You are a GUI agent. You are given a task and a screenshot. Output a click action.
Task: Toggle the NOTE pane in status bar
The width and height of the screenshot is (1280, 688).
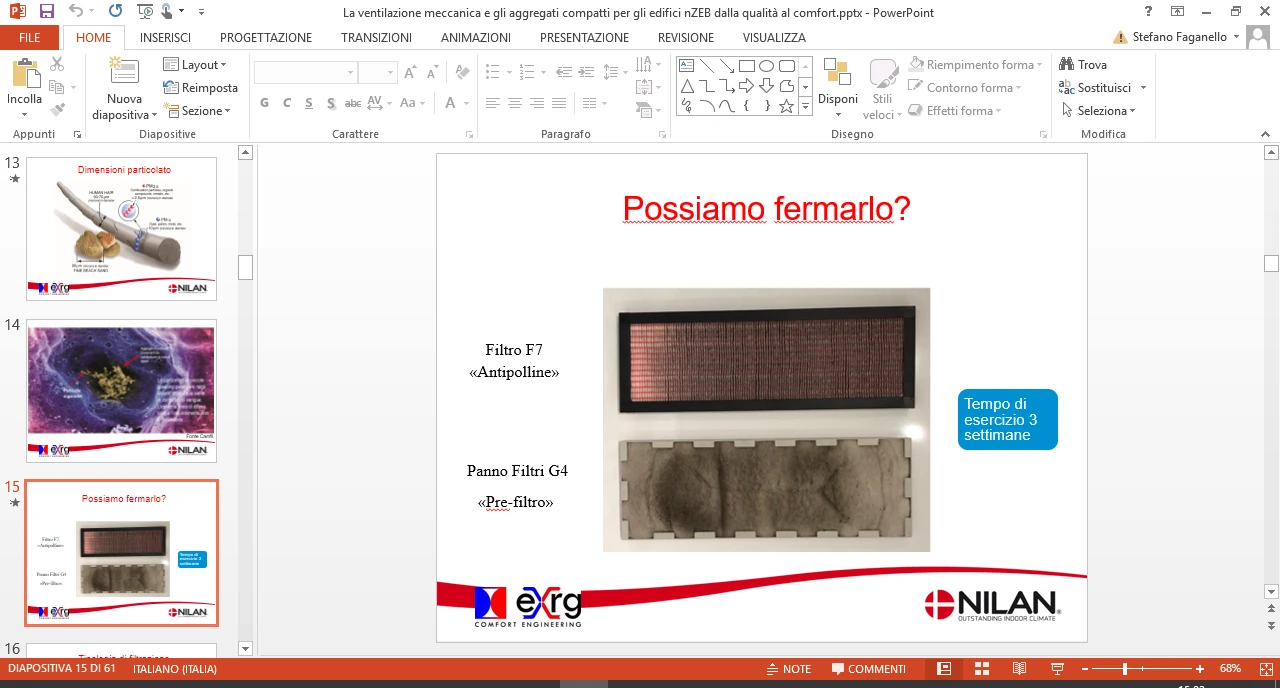pos(789,669)
